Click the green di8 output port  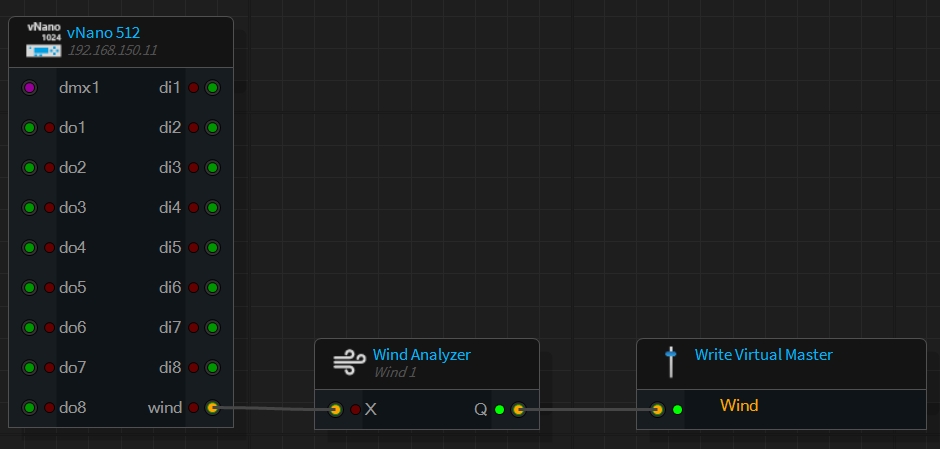click(x=212, y=368)
